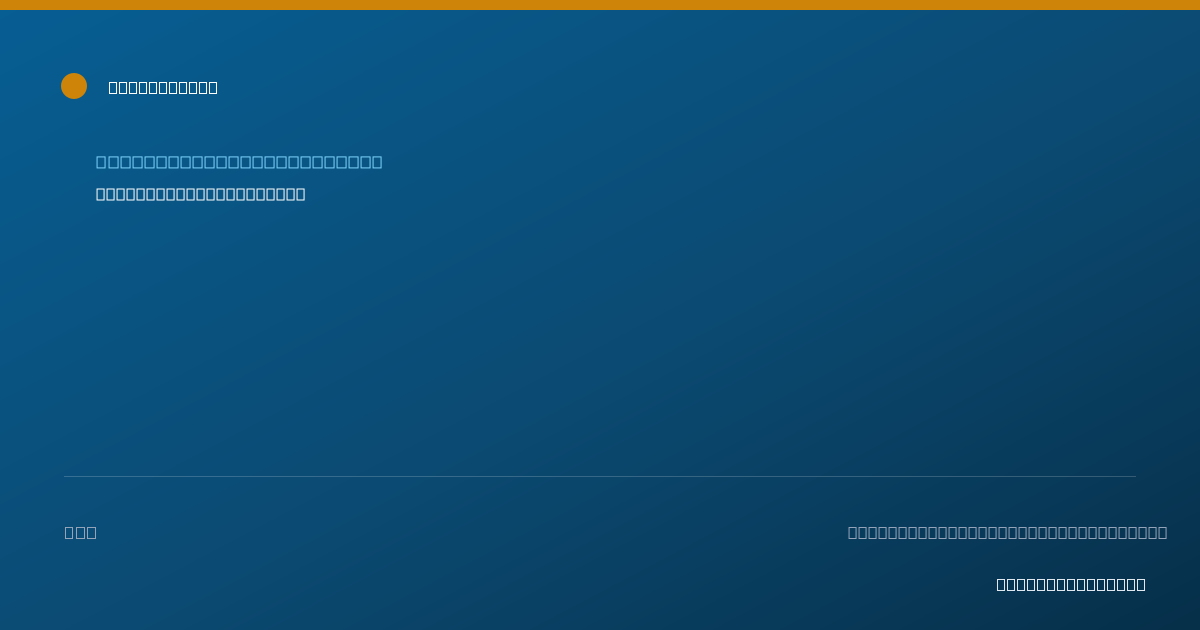The image size is (1200, 630).
Task: Click first box of the bottom-right white text
Action: tap(1001, 585)
